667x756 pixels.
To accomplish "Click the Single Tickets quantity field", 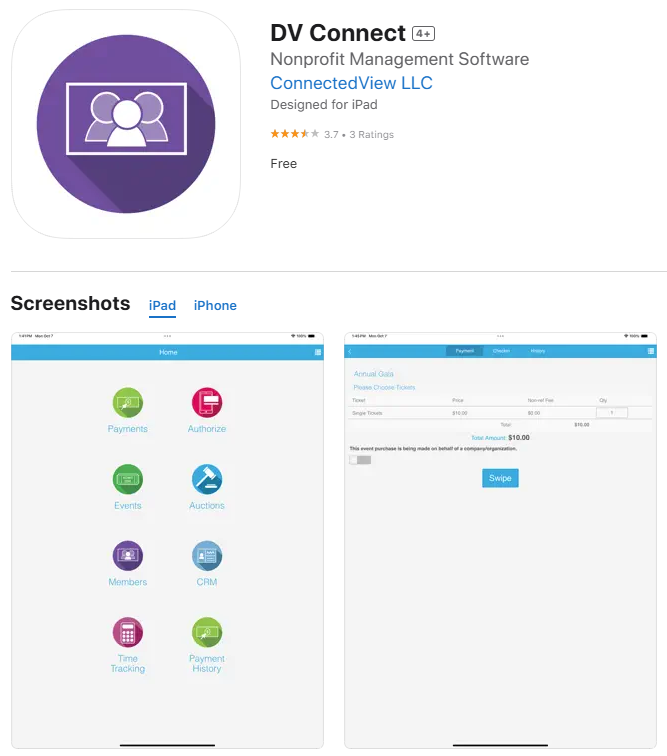I will pos(612,413).
